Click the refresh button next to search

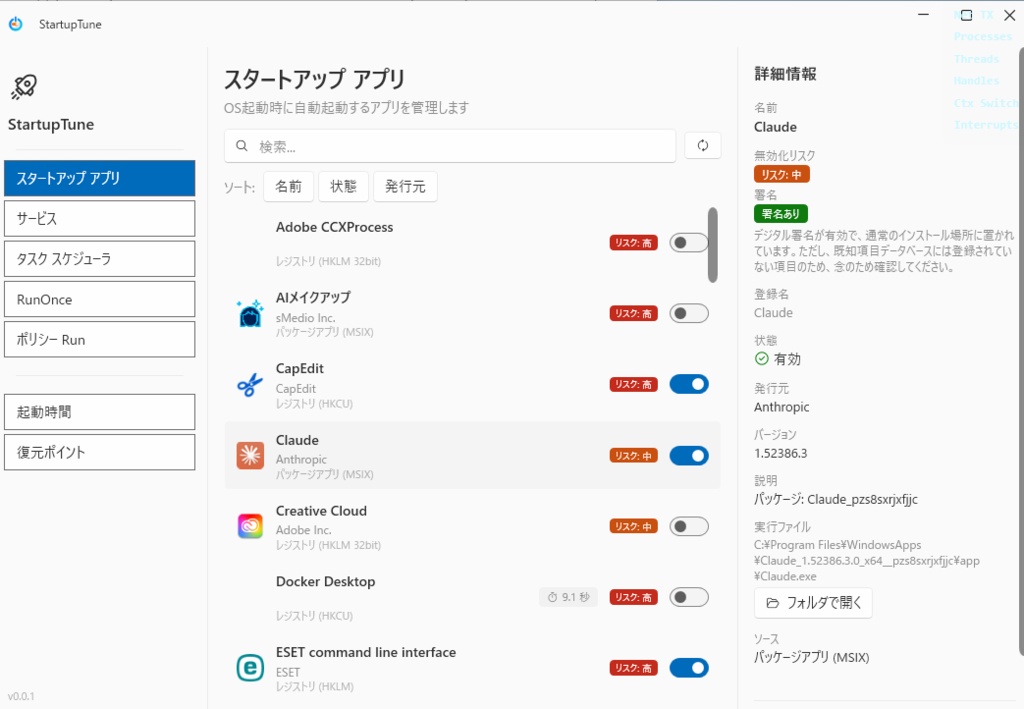[x=703, y=146]
